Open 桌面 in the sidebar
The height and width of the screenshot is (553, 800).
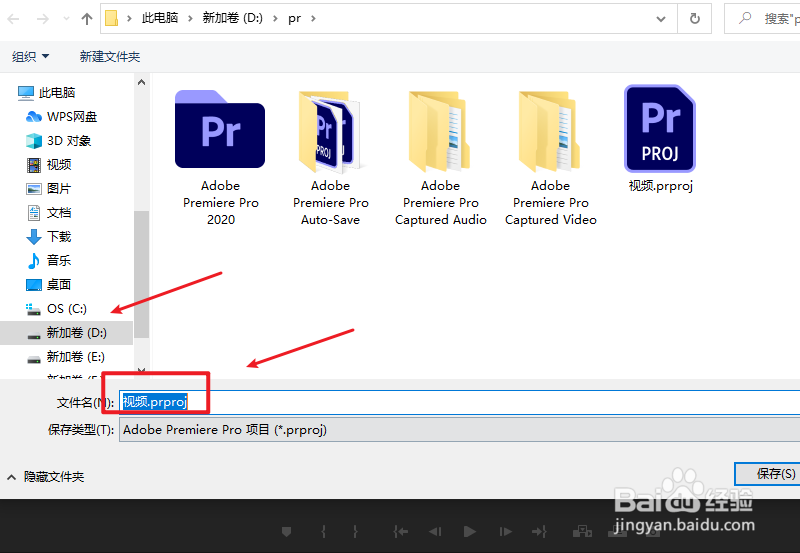click(x=49, y=285)
